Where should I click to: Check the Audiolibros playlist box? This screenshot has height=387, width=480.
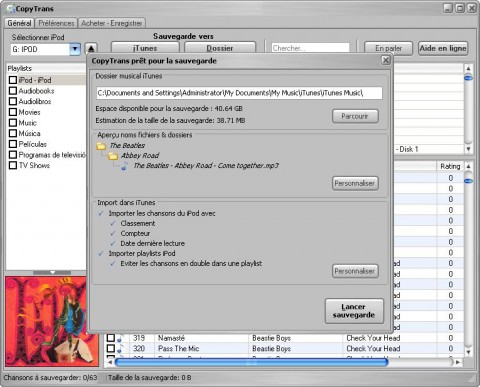[13, 101]
